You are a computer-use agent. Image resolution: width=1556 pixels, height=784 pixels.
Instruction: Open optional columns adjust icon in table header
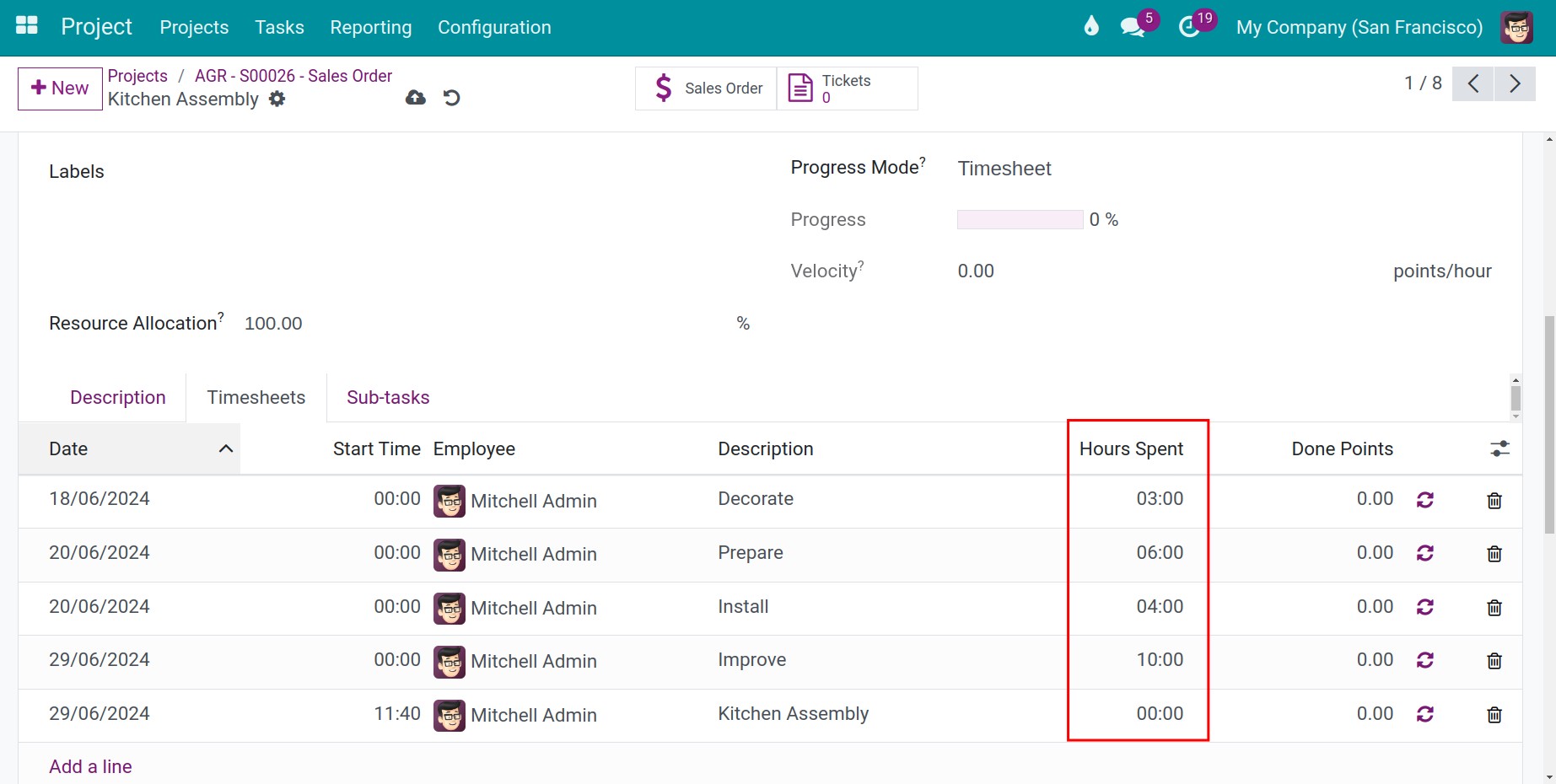click(1499, 448)
